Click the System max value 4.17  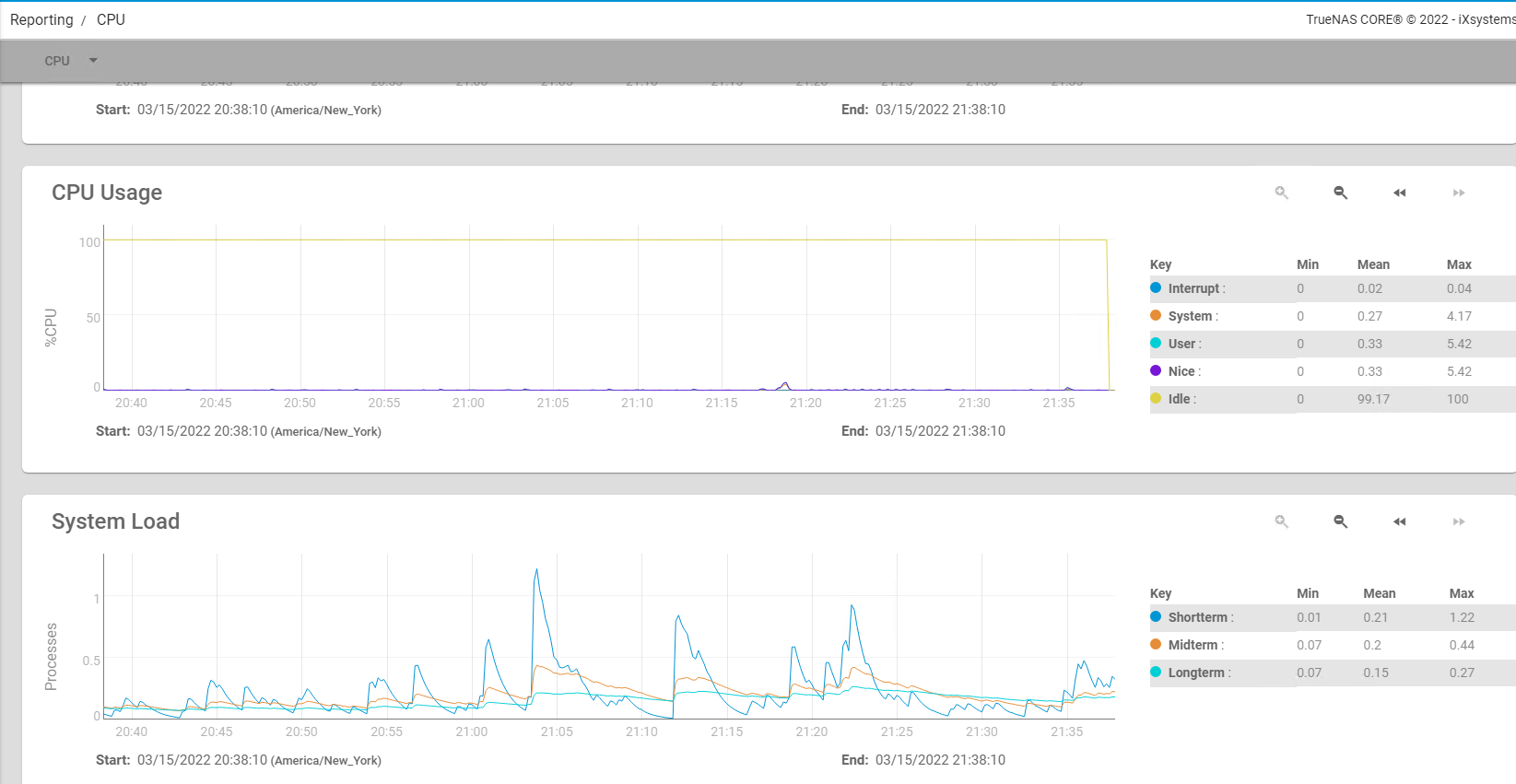pyautogui.click(x=1459, y=316)
